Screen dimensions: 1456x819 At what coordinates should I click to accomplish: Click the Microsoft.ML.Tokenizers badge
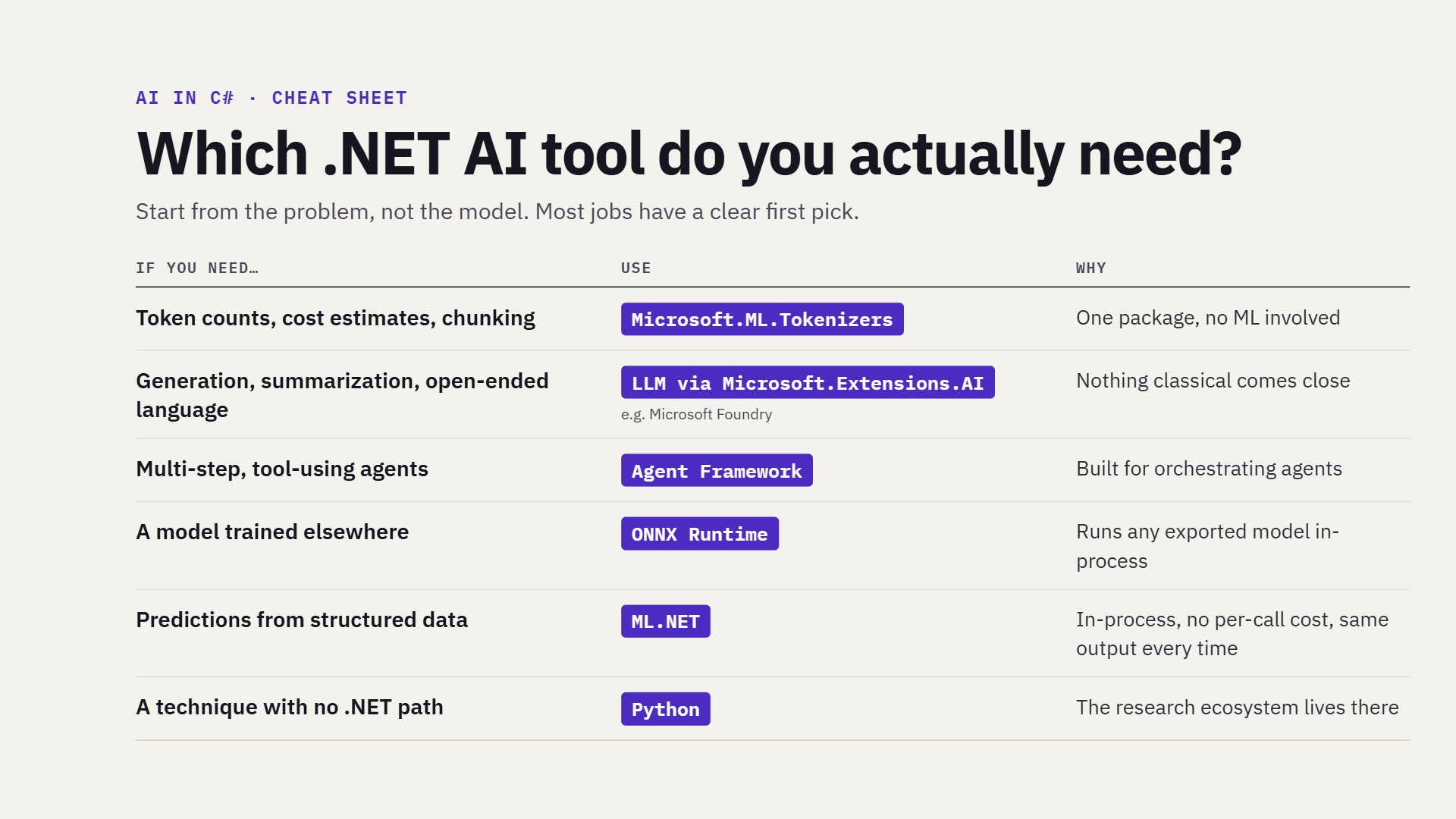tap(762, 319)
